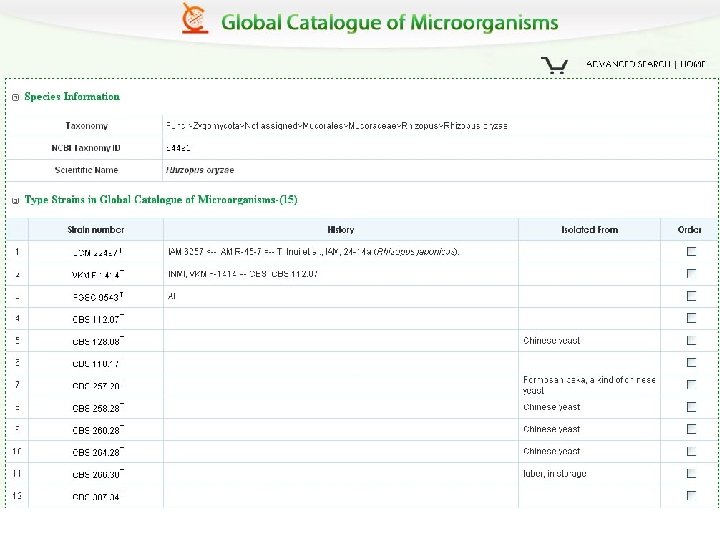Click the 'Formosan cake' isolation text
The width and height of the screenshot is (720, 540).
[x=589, y=385]
